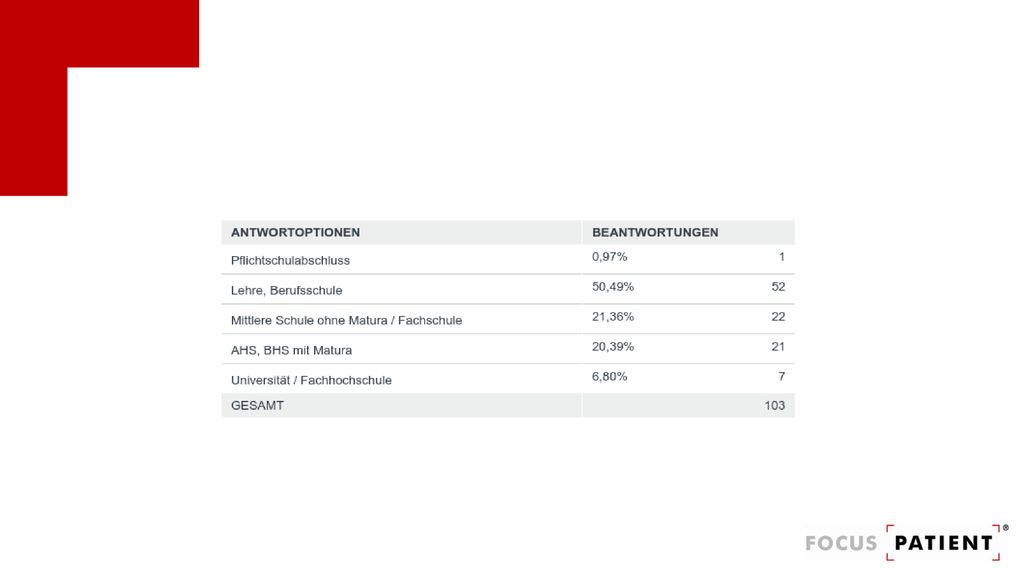Viewport: 1024px width, 576px height.
Task: Click the 50,49% percentage value
Action: point(613,287)
